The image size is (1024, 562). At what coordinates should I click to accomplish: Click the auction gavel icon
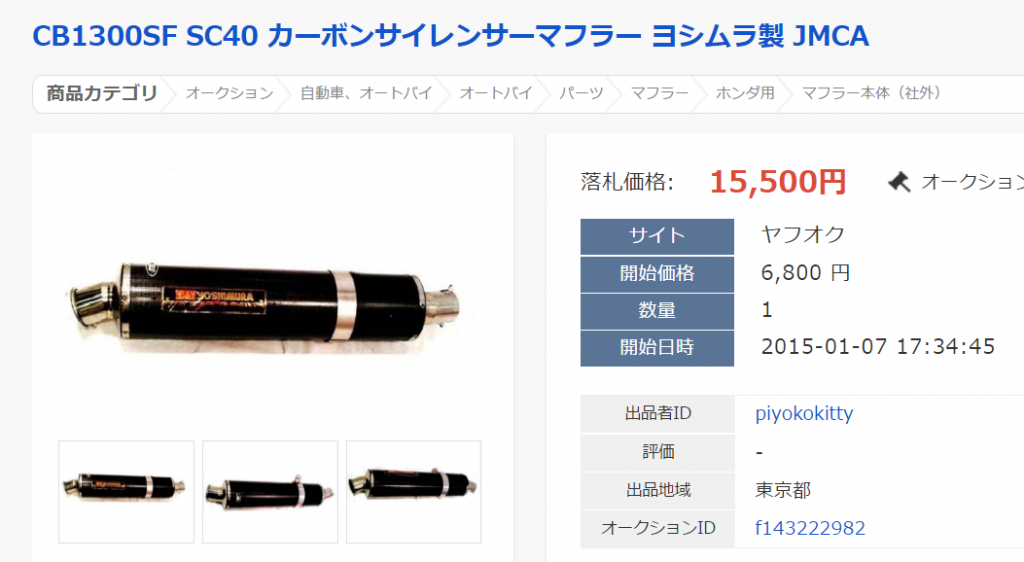pos(899,182)
